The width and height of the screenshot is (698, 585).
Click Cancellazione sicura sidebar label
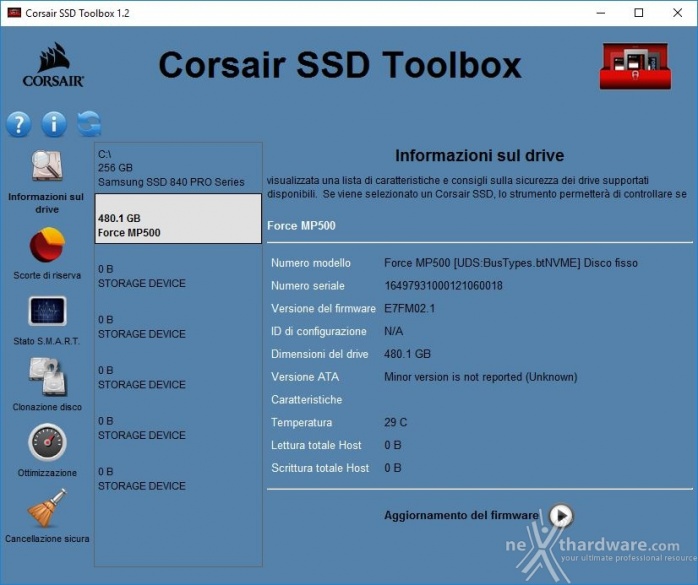coord(47,539)
